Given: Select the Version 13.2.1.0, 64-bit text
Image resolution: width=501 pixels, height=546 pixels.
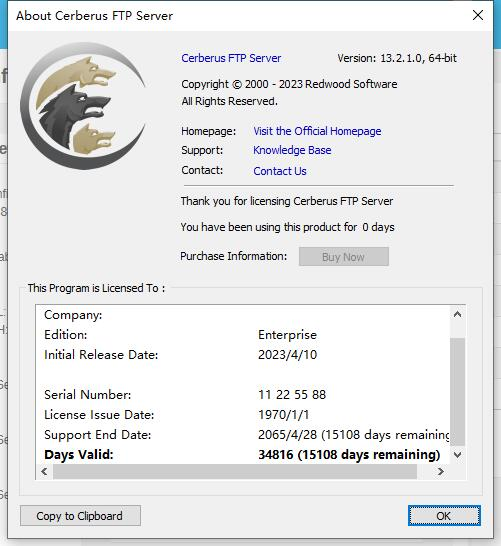Looking at the screenshot, I should [397, 58].
